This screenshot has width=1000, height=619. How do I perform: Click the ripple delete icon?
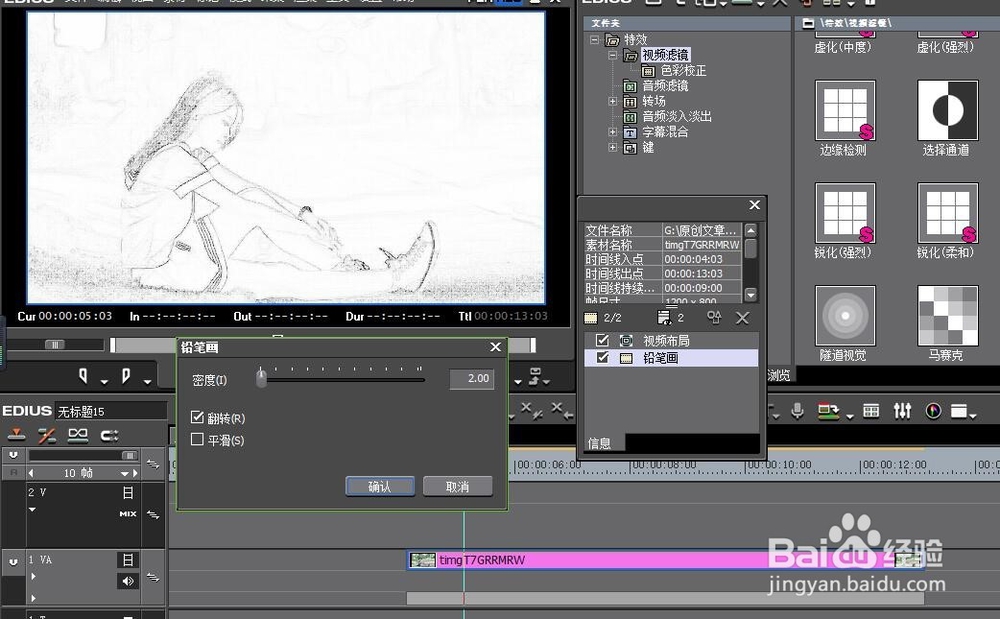pyautogui.click(x=531, y=410)
